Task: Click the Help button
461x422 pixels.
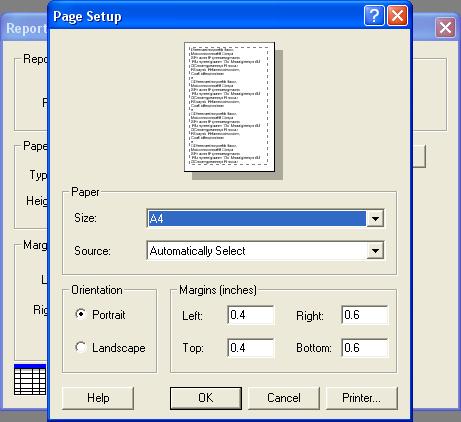Action: [98, 398]
